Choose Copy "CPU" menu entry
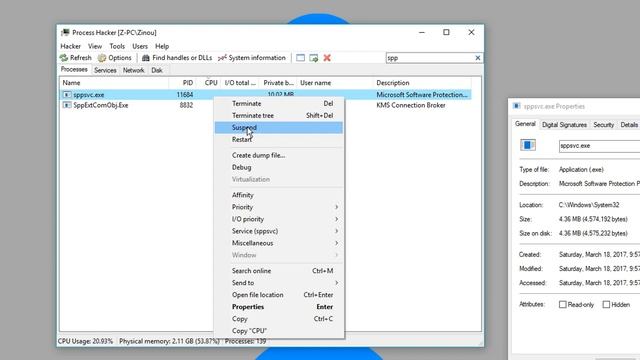Viewport: 640px width, 360px height. pos(279,331)
